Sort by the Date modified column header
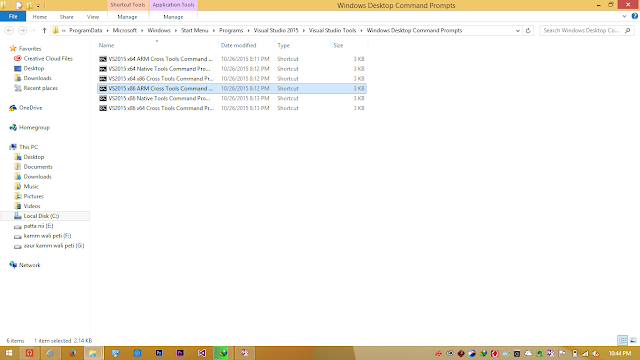Screen dimensions: 640x360 (x=238, y=45)
